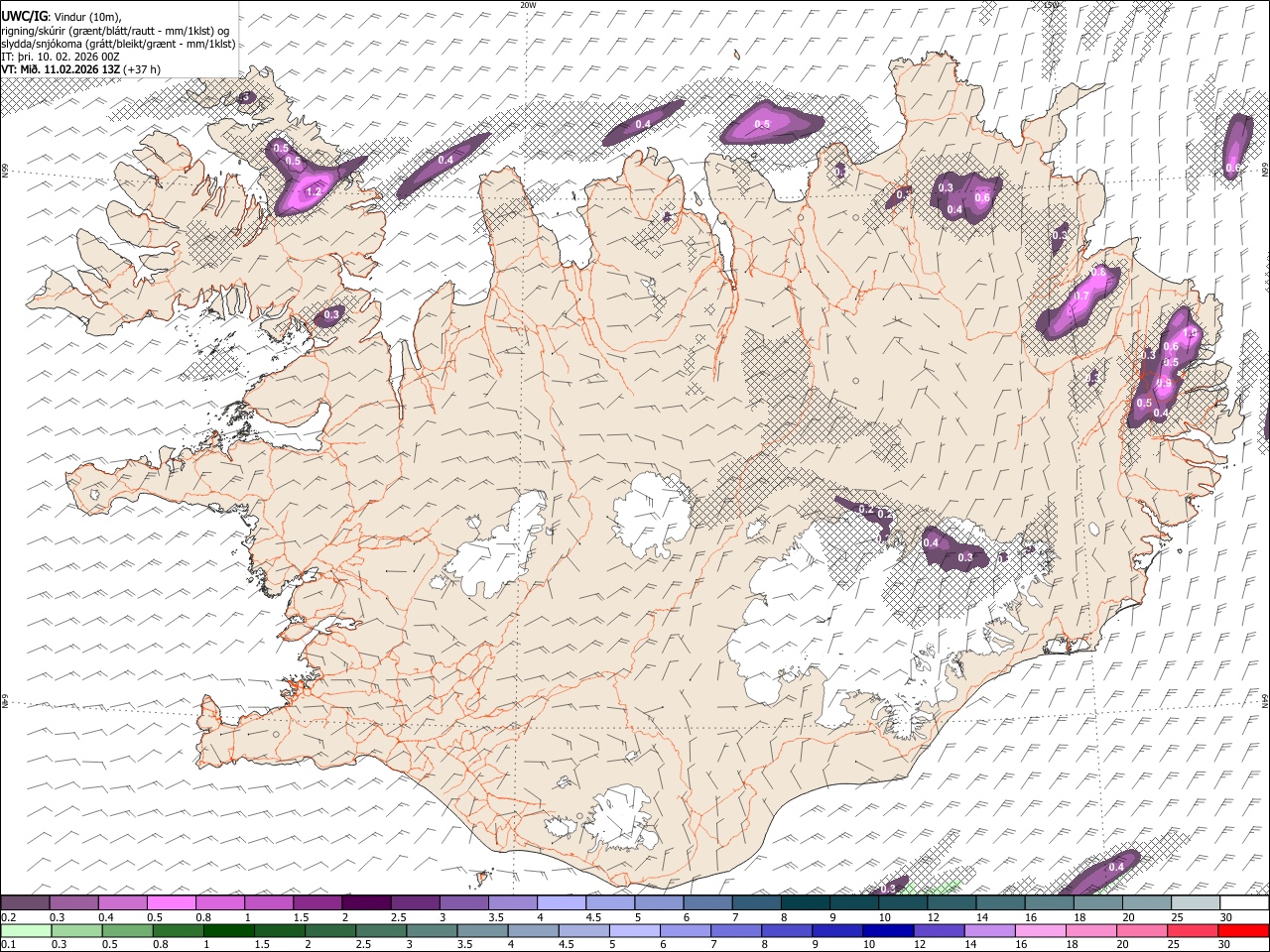This screenshot has width=1270, height=952.
Task: Select the lavender 4 swatch in upper legend row
Action: 561,902
